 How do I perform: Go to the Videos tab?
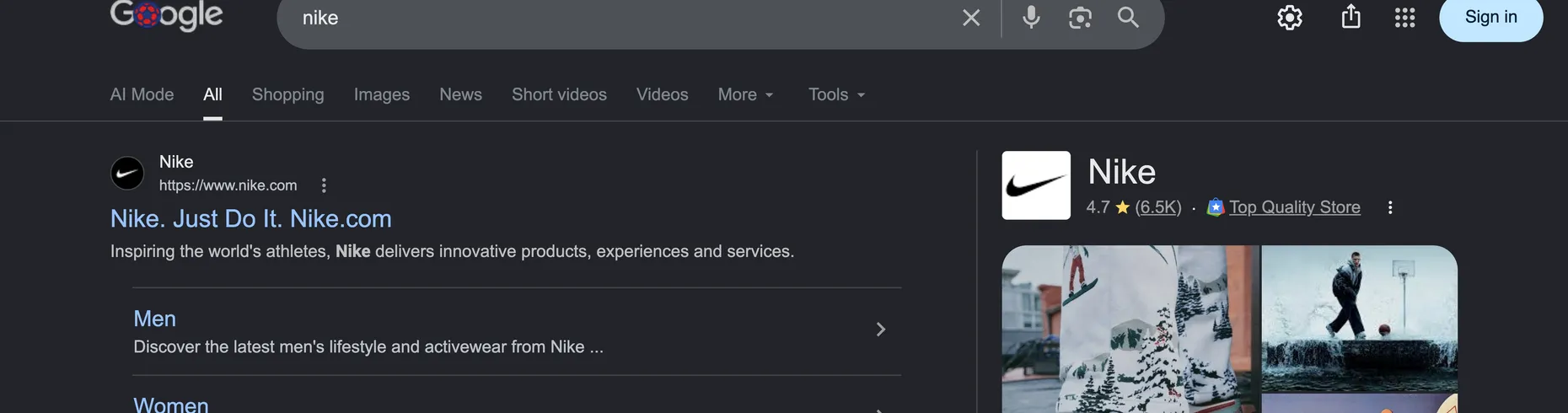tap(662, 94)
